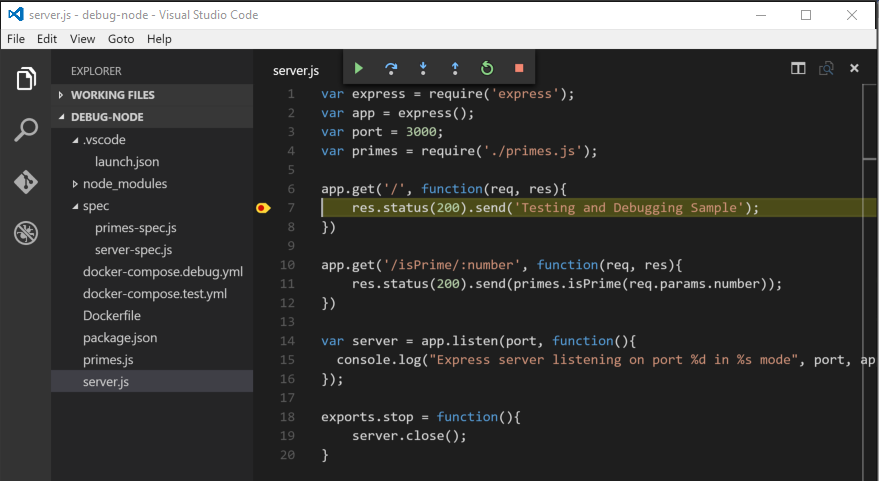
Task: Restart the debug session
Action: pyautogui.click(x=487, y=68)
